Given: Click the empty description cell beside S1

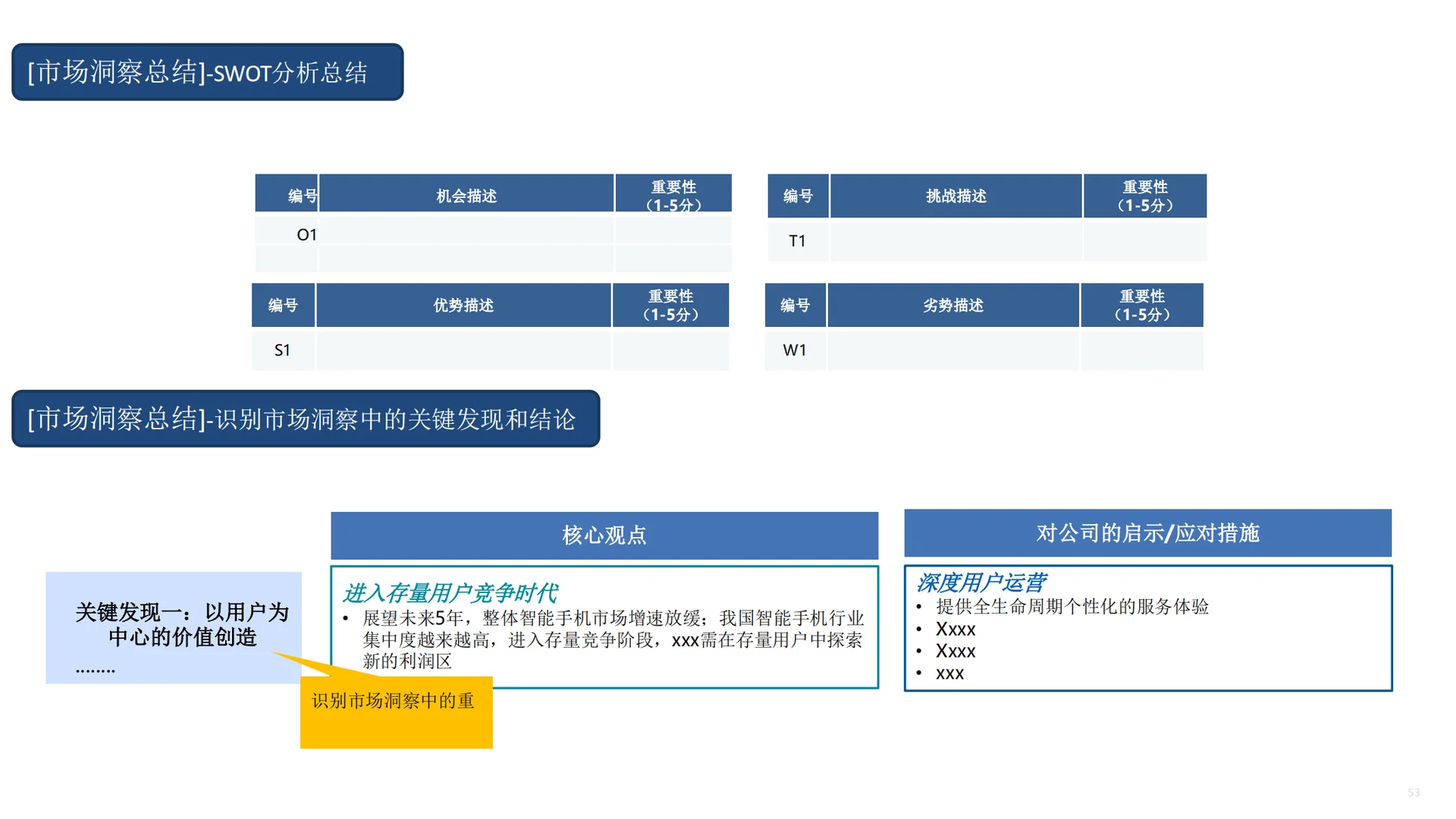Looking at the screenshot, I should (x=463, y=350).
